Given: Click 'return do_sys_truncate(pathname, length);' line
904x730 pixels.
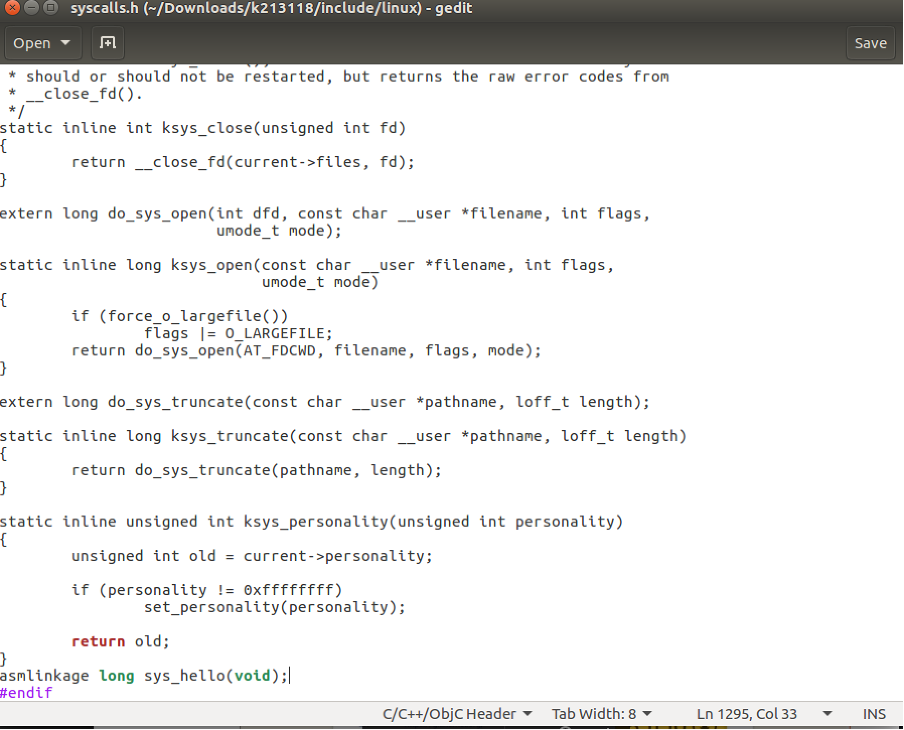Looking at the screenshot, I should click(x=256, y=470).
